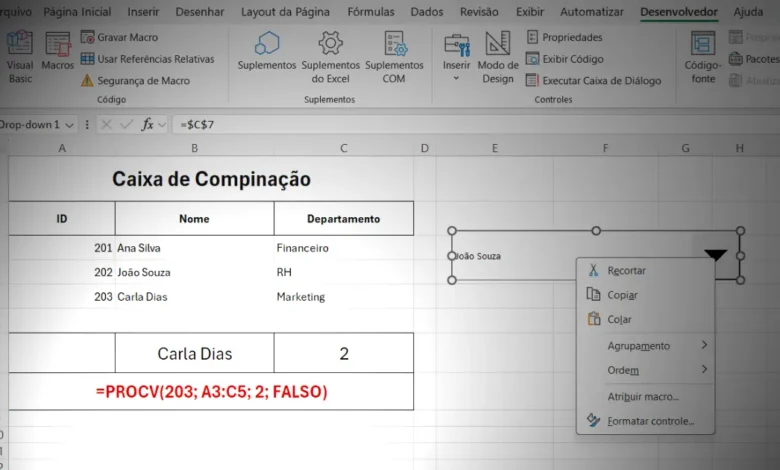This screenshot has height=470, width=780.
Task: Click the result cell showing 2
Action: pyautogui.click(x=344, y=353)
